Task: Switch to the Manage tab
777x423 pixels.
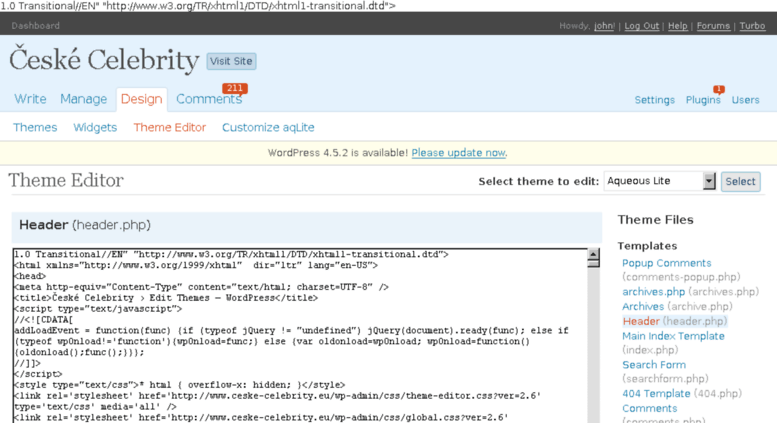Action: (x=83, y=99)
